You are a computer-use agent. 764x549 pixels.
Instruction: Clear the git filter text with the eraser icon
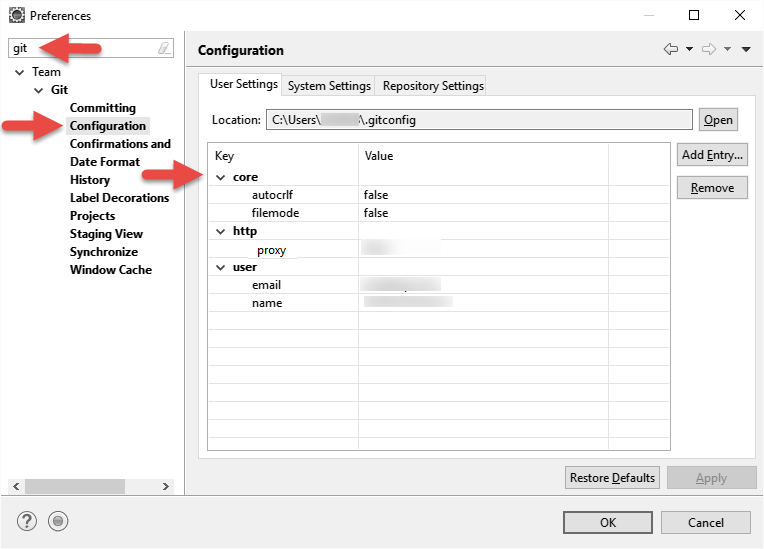164,48
